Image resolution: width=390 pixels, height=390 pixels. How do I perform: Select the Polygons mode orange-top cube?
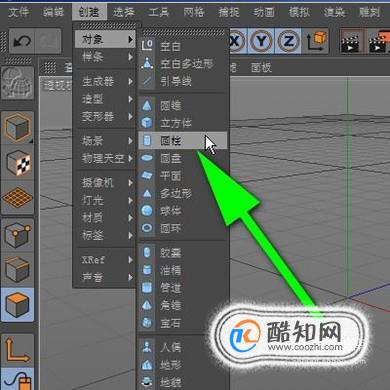coord(18,305)
